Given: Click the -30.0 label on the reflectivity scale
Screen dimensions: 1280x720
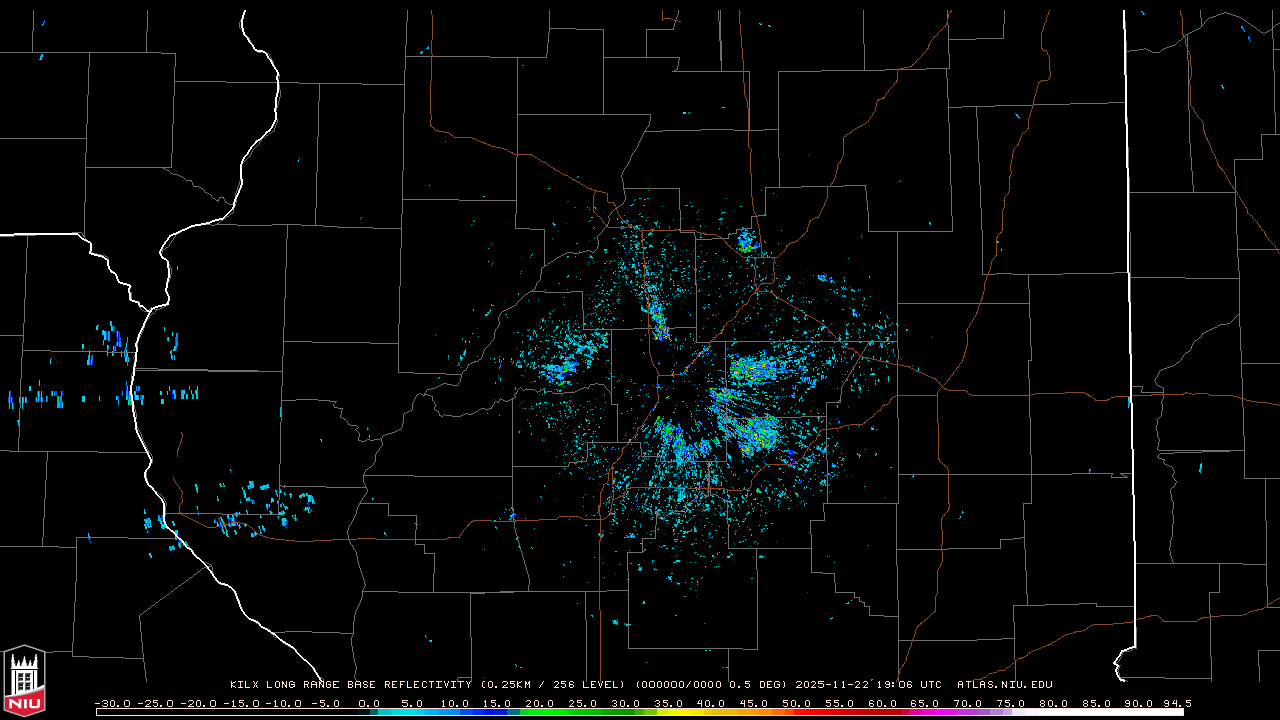Looking at the screenshot, I should point(112,703).
